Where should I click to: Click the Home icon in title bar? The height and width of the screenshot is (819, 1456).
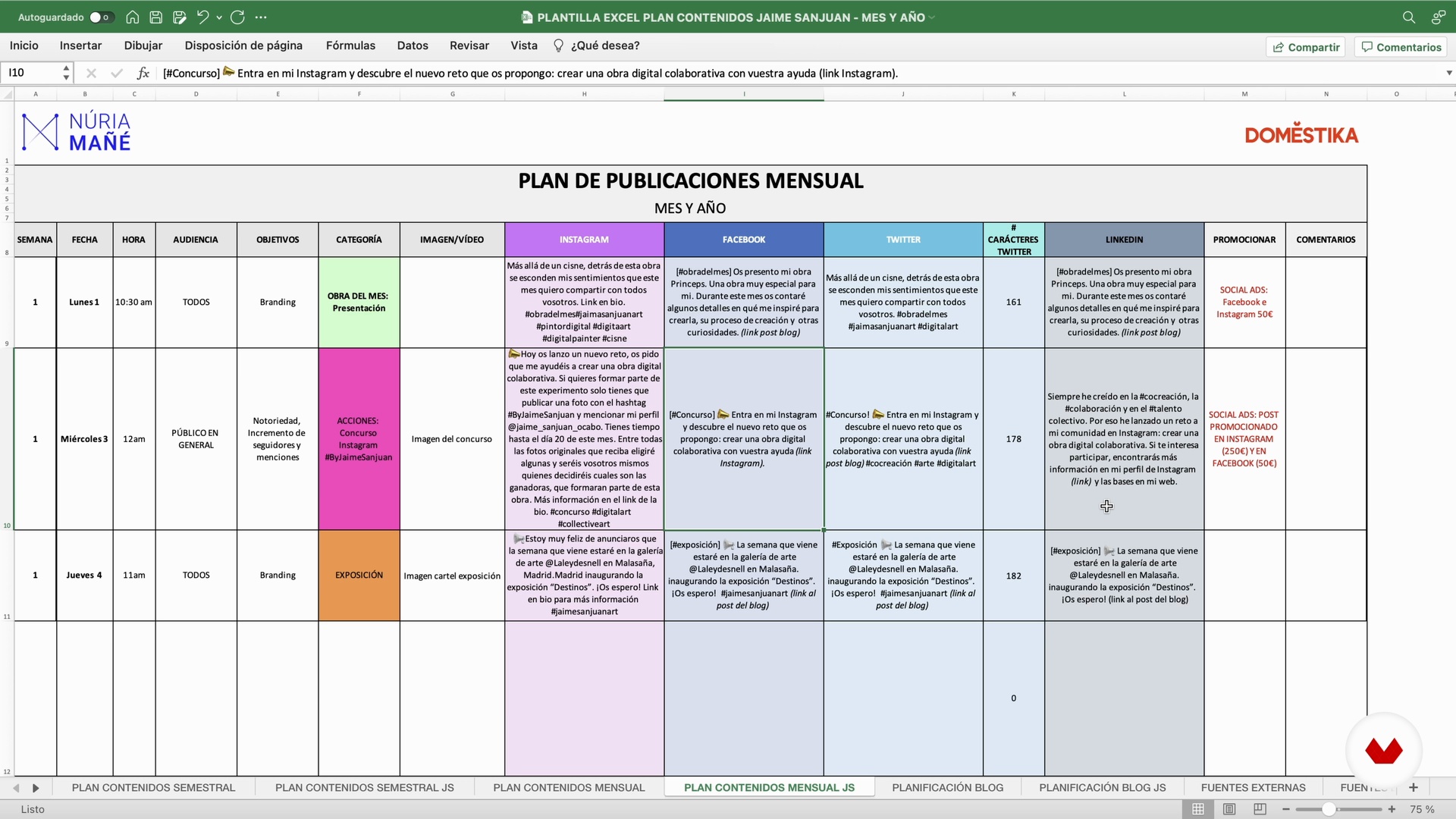click(x=132, y=17)
